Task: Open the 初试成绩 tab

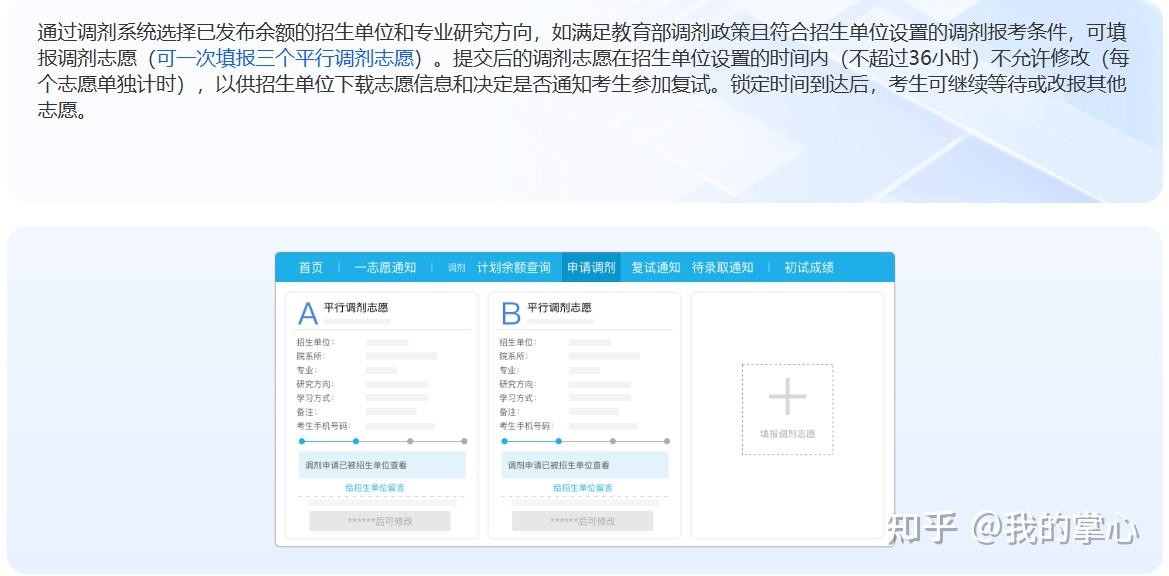Action: point(809,268)
